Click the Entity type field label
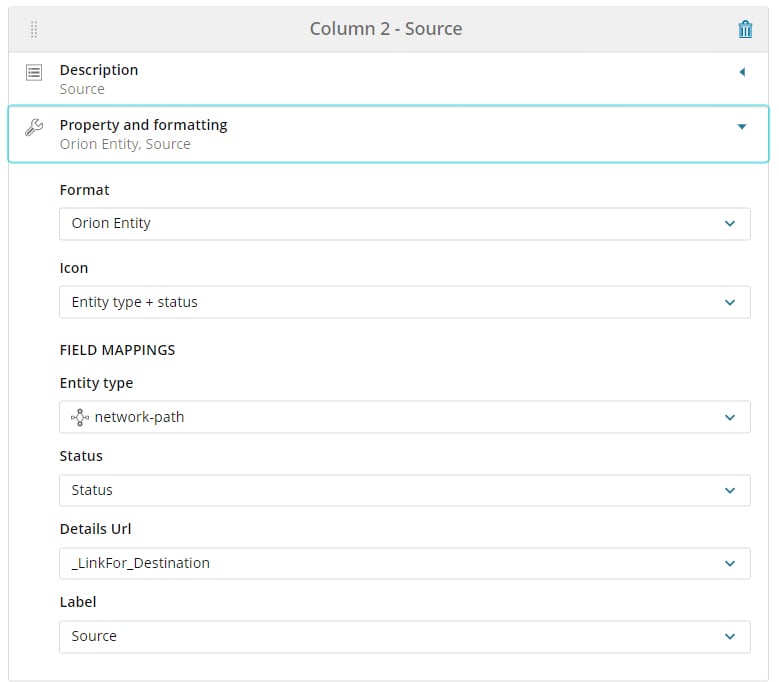Screen dimensions: 779x682 tap(96, 383)
